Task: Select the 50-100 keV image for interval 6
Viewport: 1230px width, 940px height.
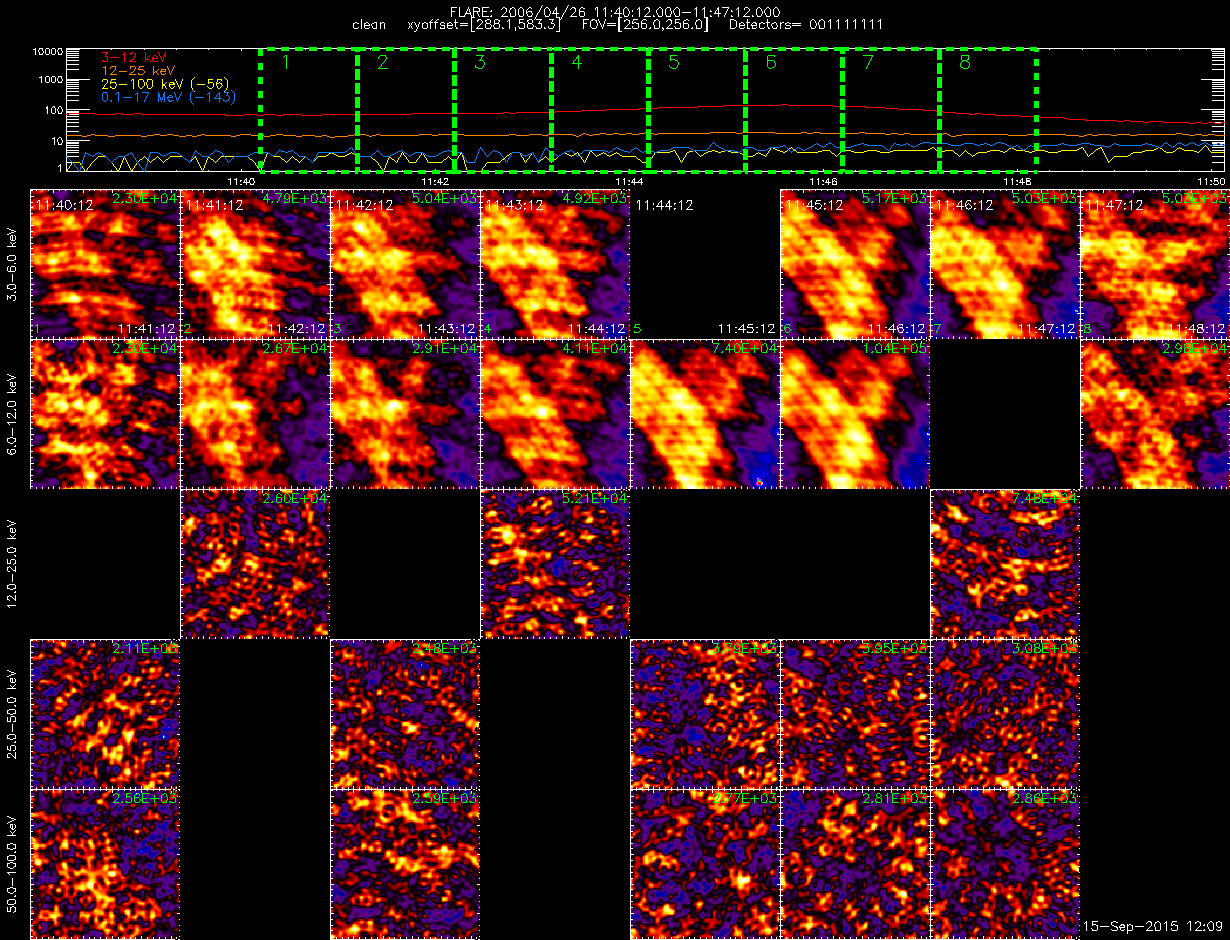Action: pyautogui.click(x=856, y=864)
